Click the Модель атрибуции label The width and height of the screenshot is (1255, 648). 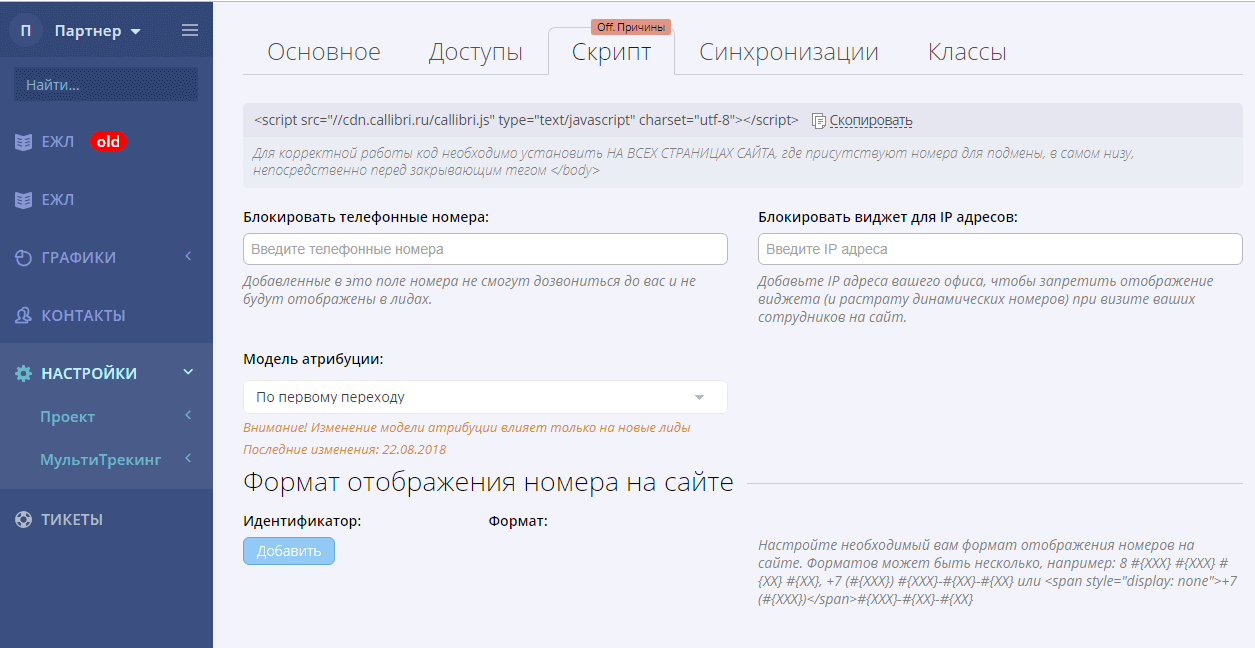click(313, 359)
